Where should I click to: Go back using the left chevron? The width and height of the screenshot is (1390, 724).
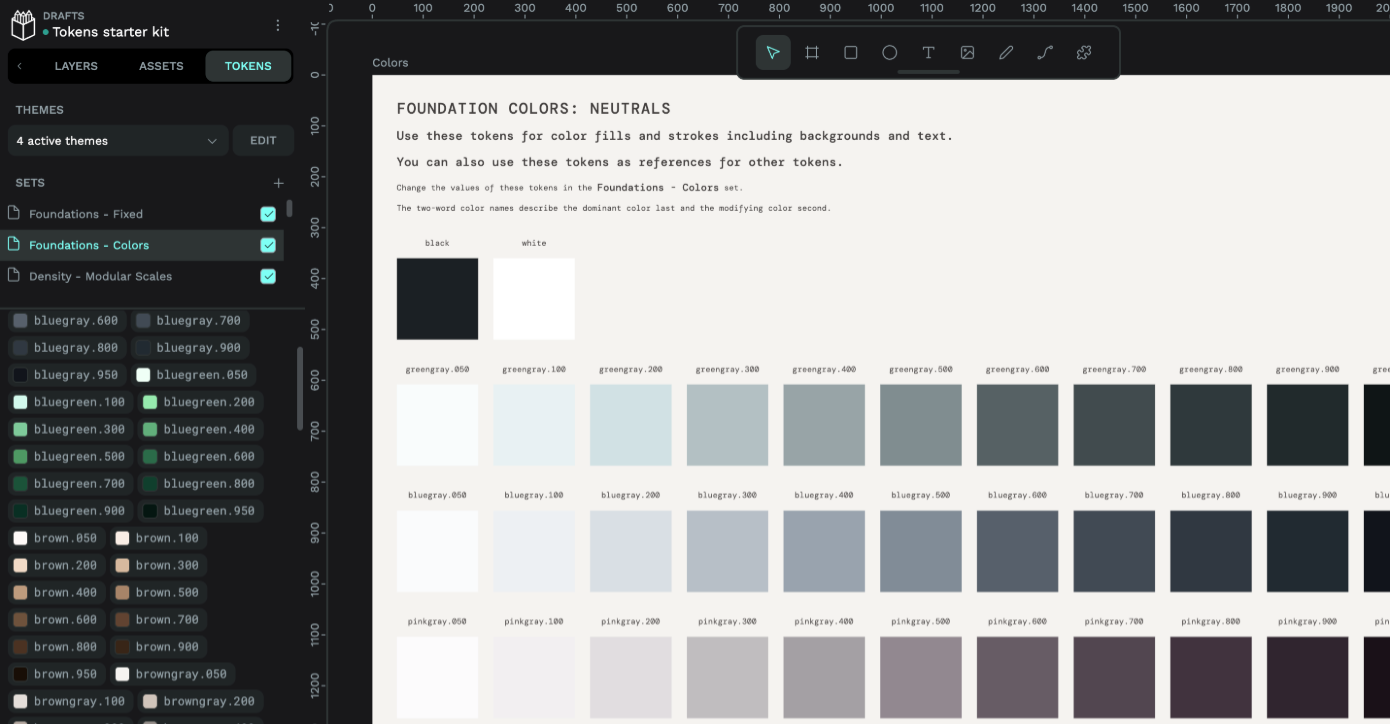coord(20,66)
